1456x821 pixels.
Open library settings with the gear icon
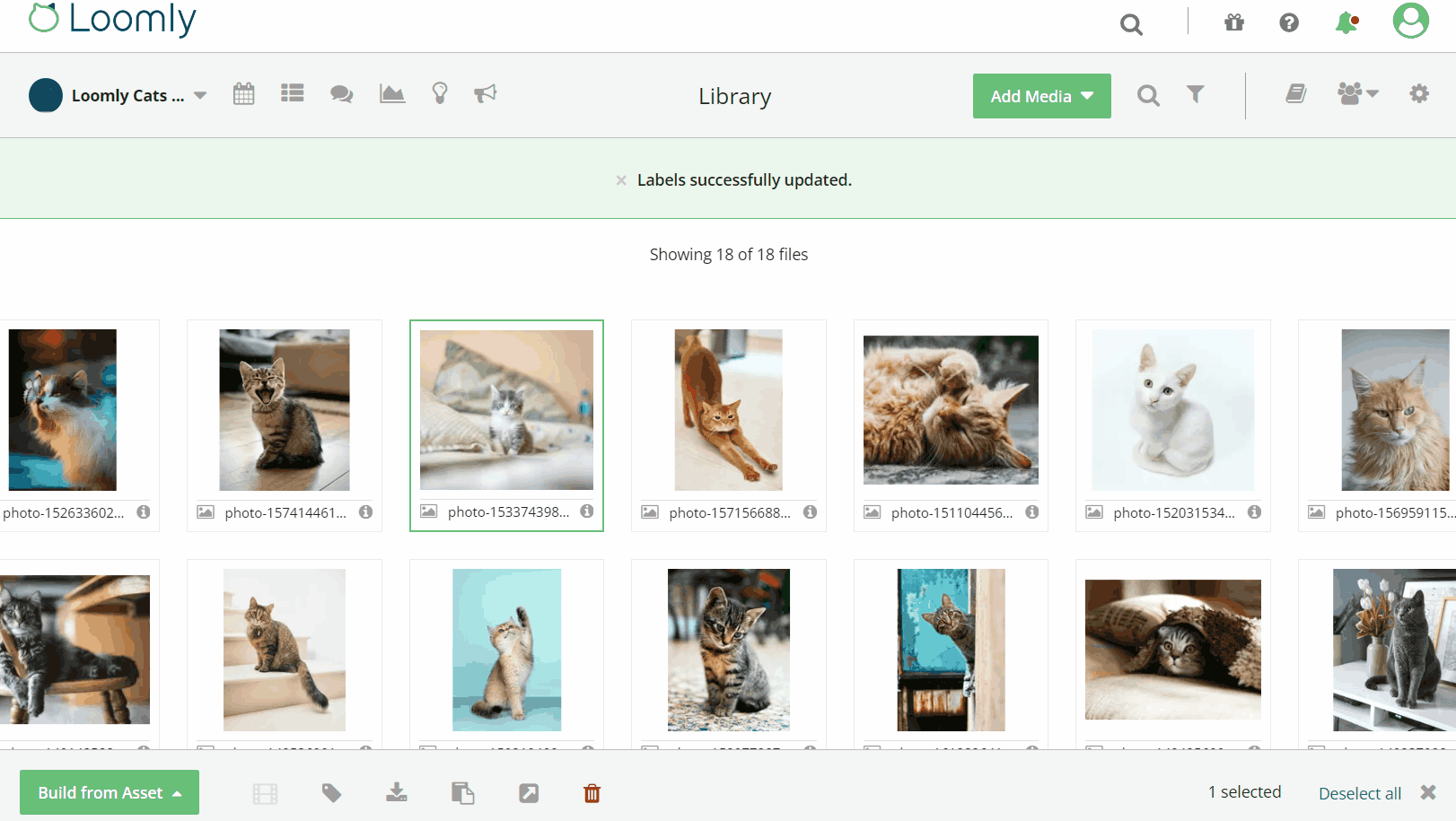(1419, 93)
